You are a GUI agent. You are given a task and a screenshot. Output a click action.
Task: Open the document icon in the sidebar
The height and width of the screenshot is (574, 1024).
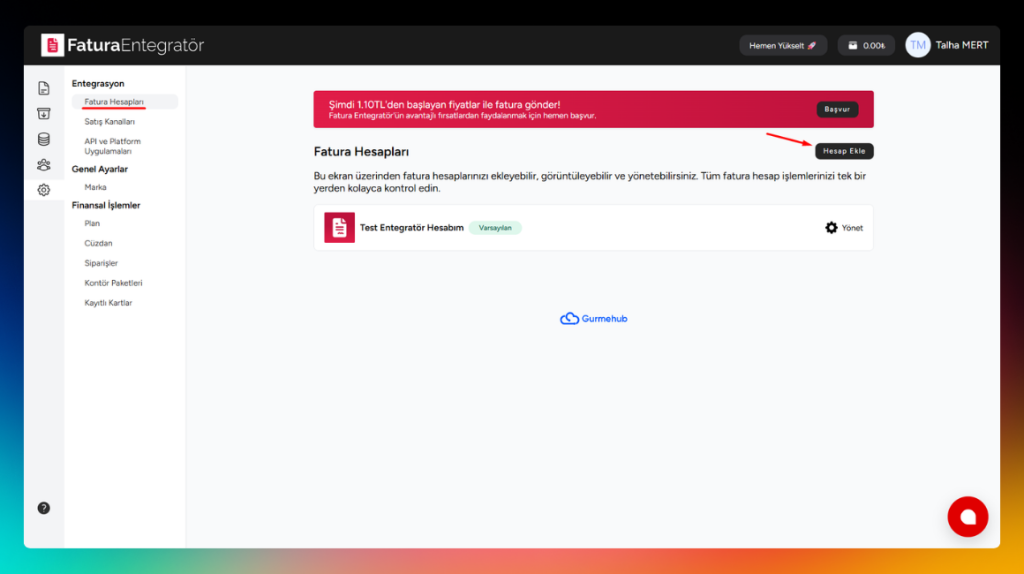(44, 89)
